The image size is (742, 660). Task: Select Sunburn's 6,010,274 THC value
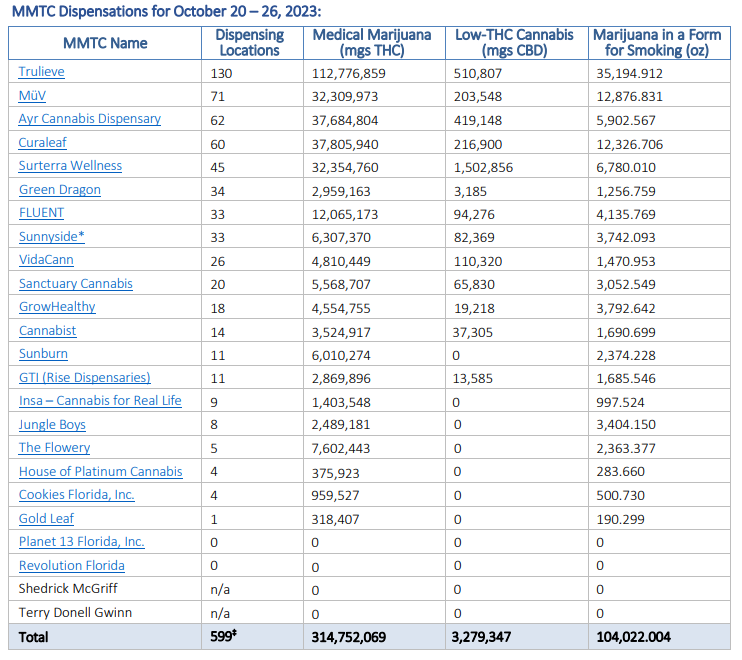(x=341, y=355)
